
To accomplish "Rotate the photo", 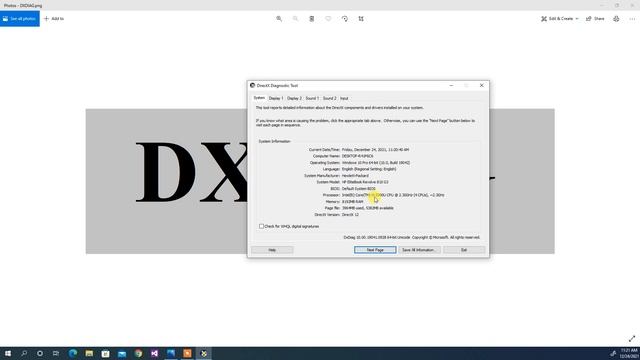I will click(x=345, y=19).
